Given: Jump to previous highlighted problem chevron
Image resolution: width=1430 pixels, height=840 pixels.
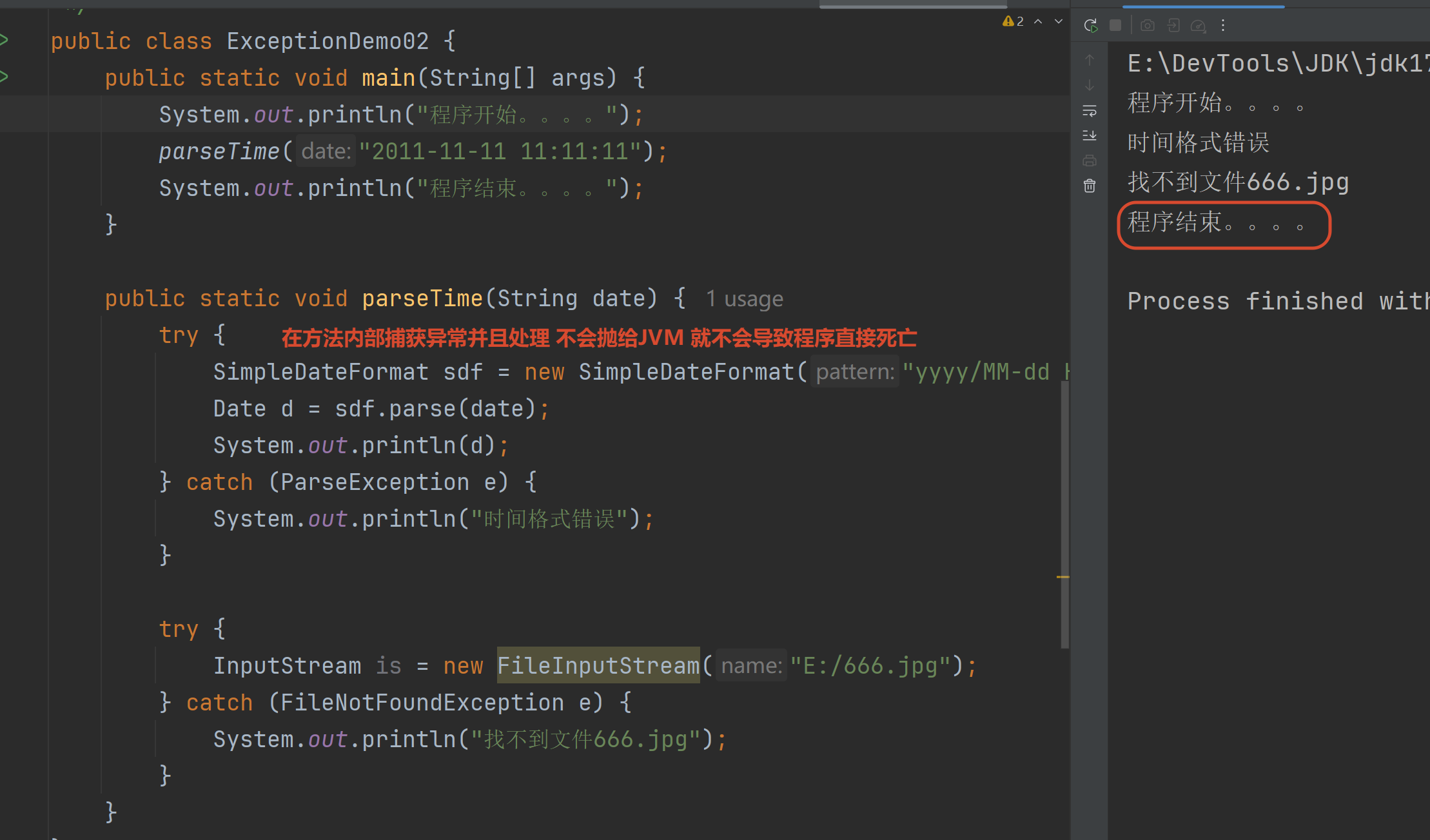Looking at the screenshot, I should pyautogui.click(x=1038, y=21).
